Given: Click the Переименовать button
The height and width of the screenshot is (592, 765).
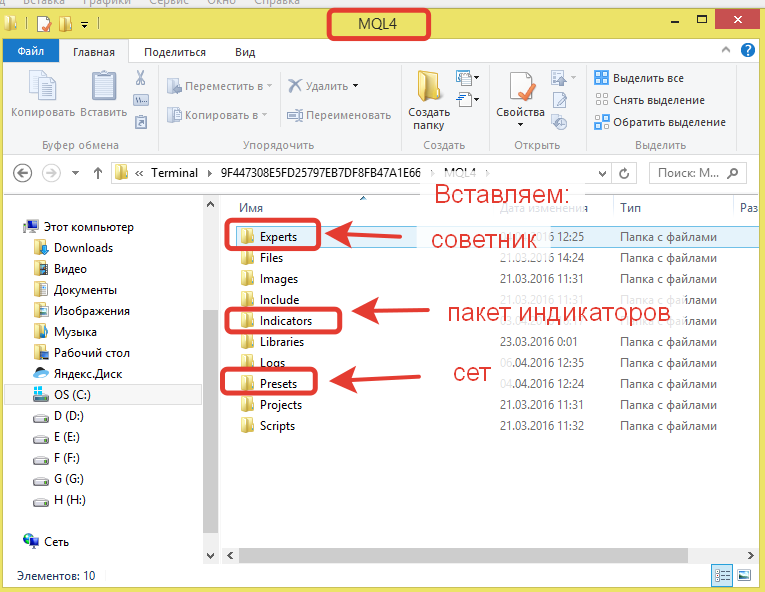Looking at the screenshot, I should click(339, 115).
